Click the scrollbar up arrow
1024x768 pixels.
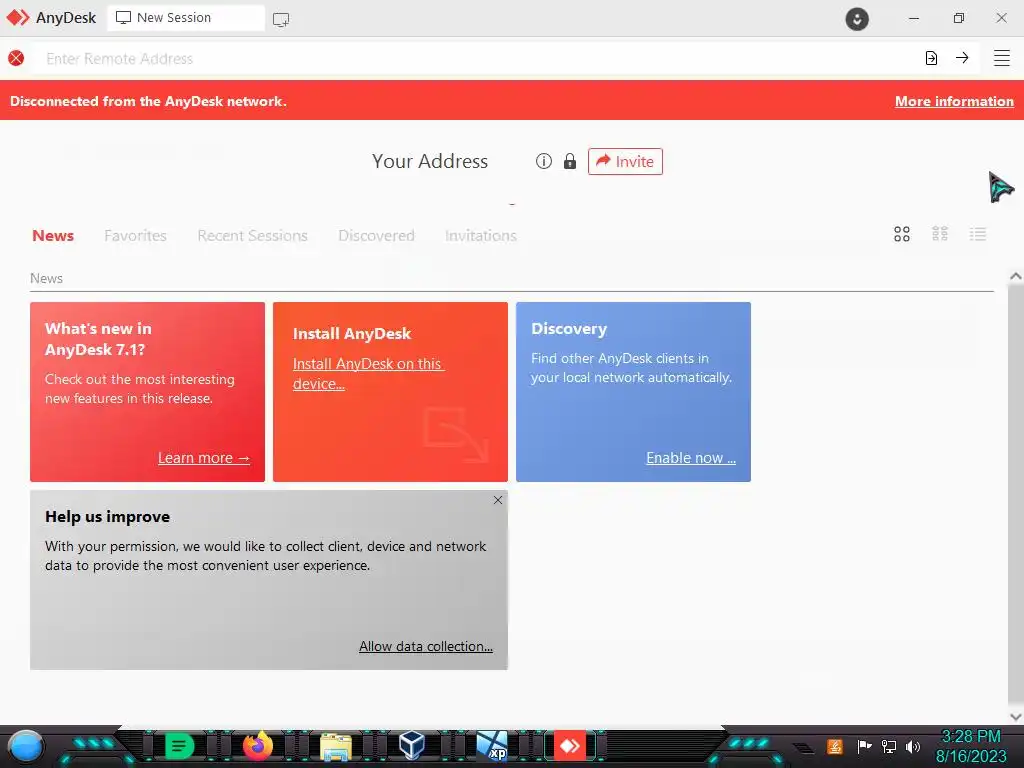[x=1016, y=276]
